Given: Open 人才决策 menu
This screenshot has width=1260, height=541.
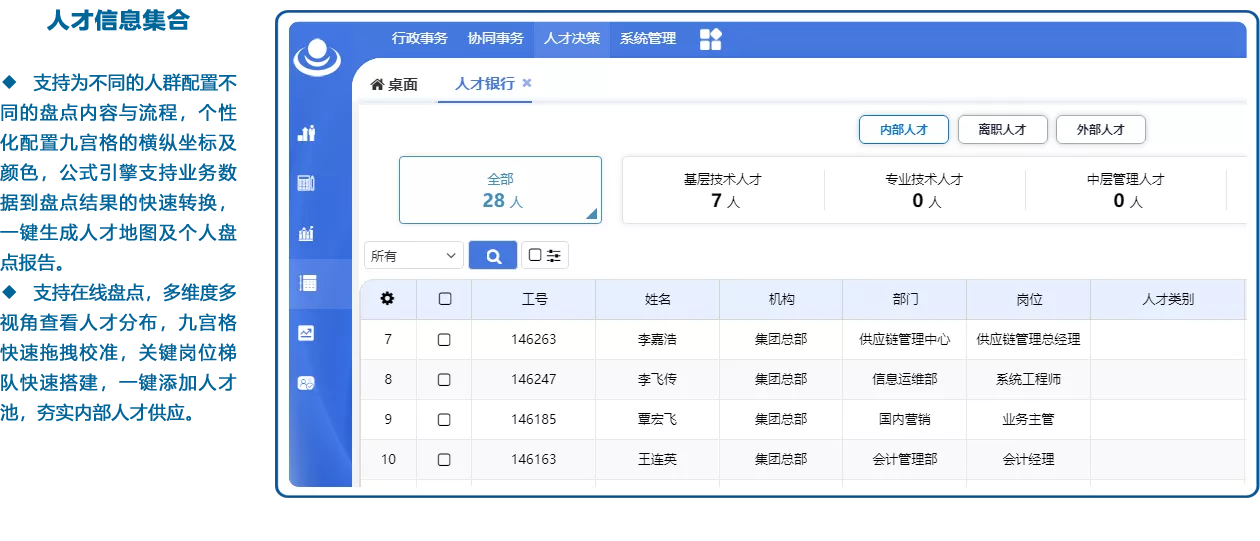Looking at the screenshot, I should pyautogui.click(x=572, y=39).
